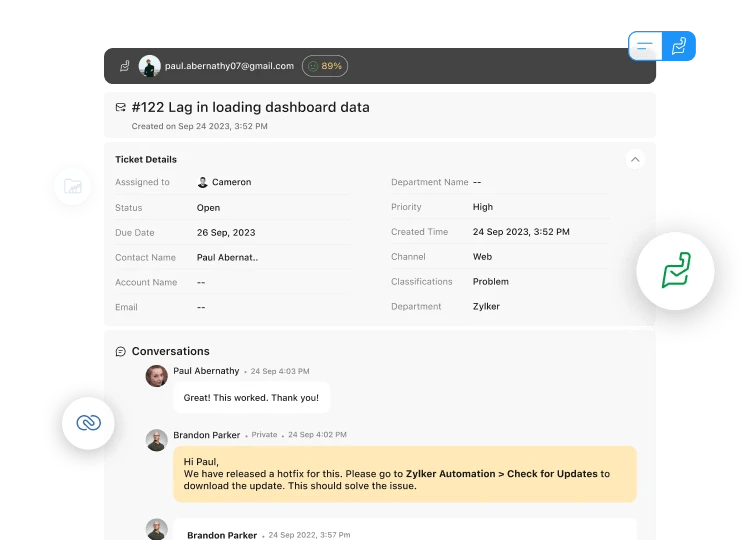
Task: Click the large green Desk logo icon
Action: pos(675,270)
